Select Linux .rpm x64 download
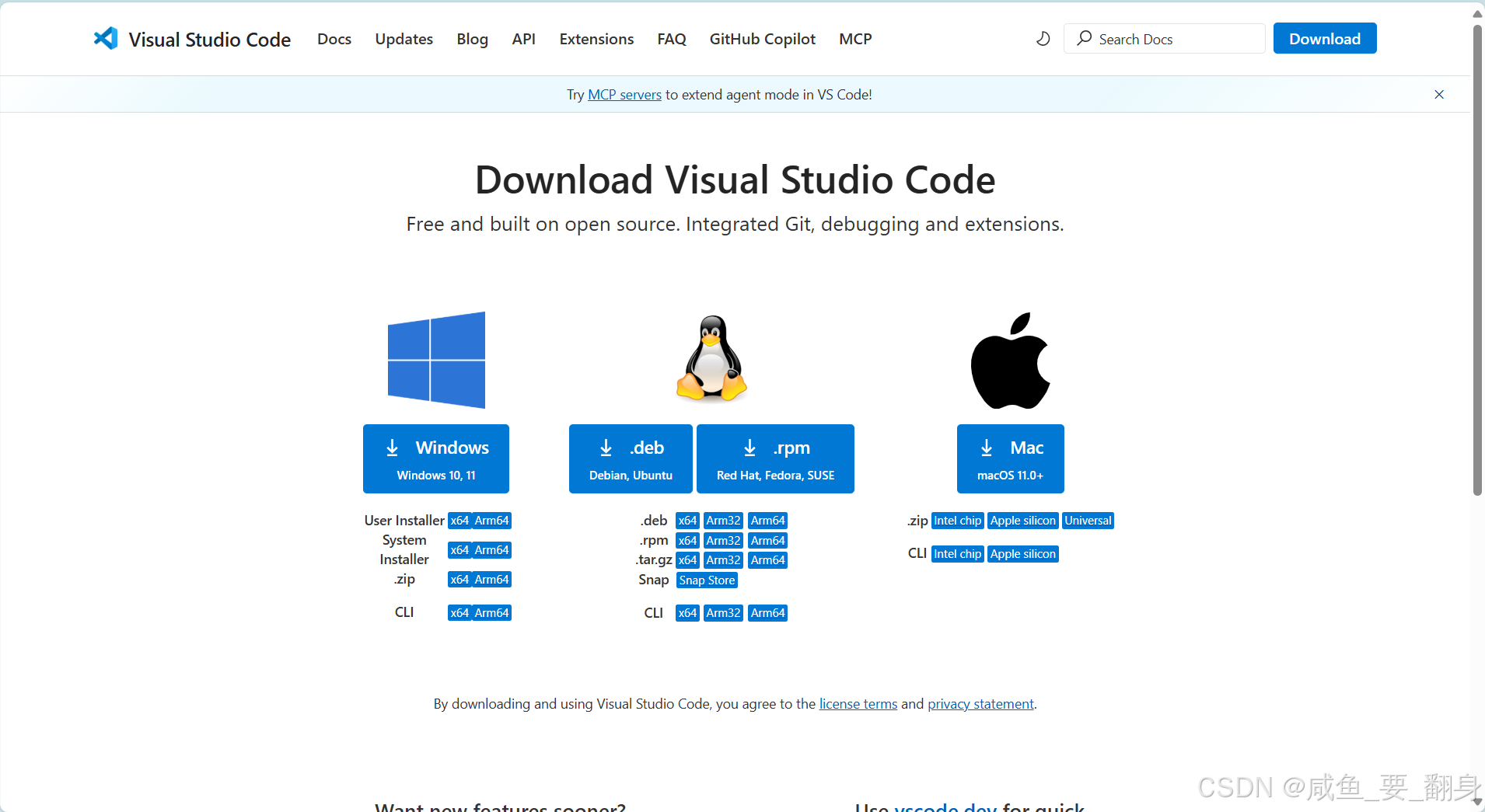This screenshot has width=1485, height=812. (x=687, y=541)
